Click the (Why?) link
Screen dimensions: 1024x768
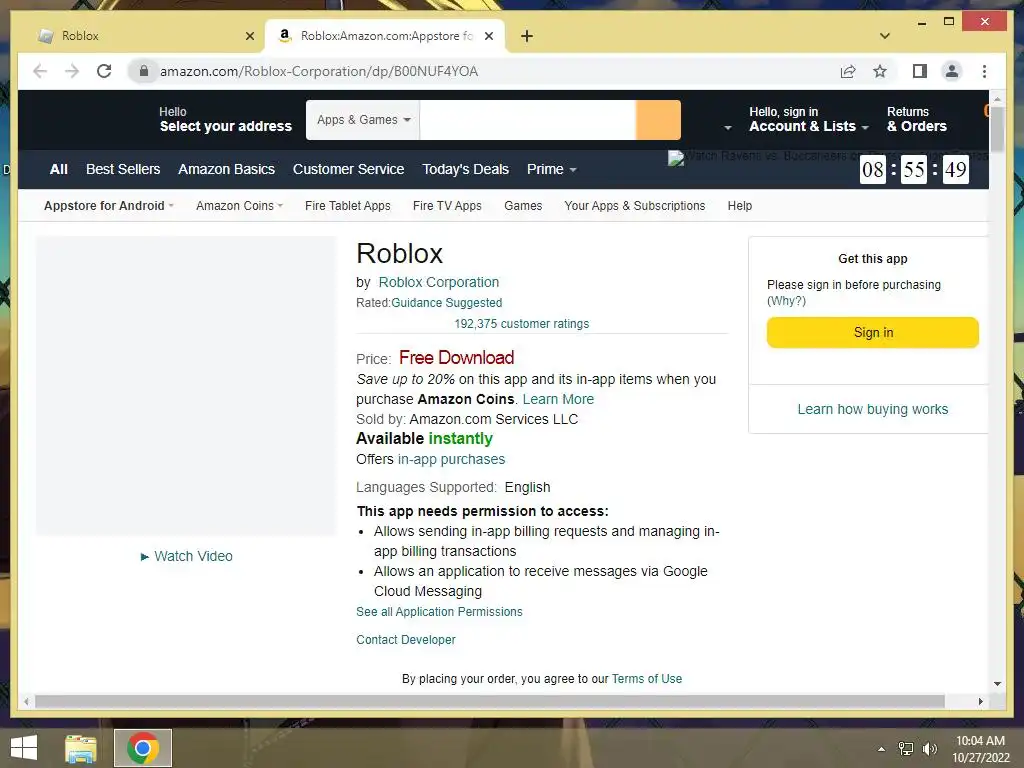[x=786, y=301]
